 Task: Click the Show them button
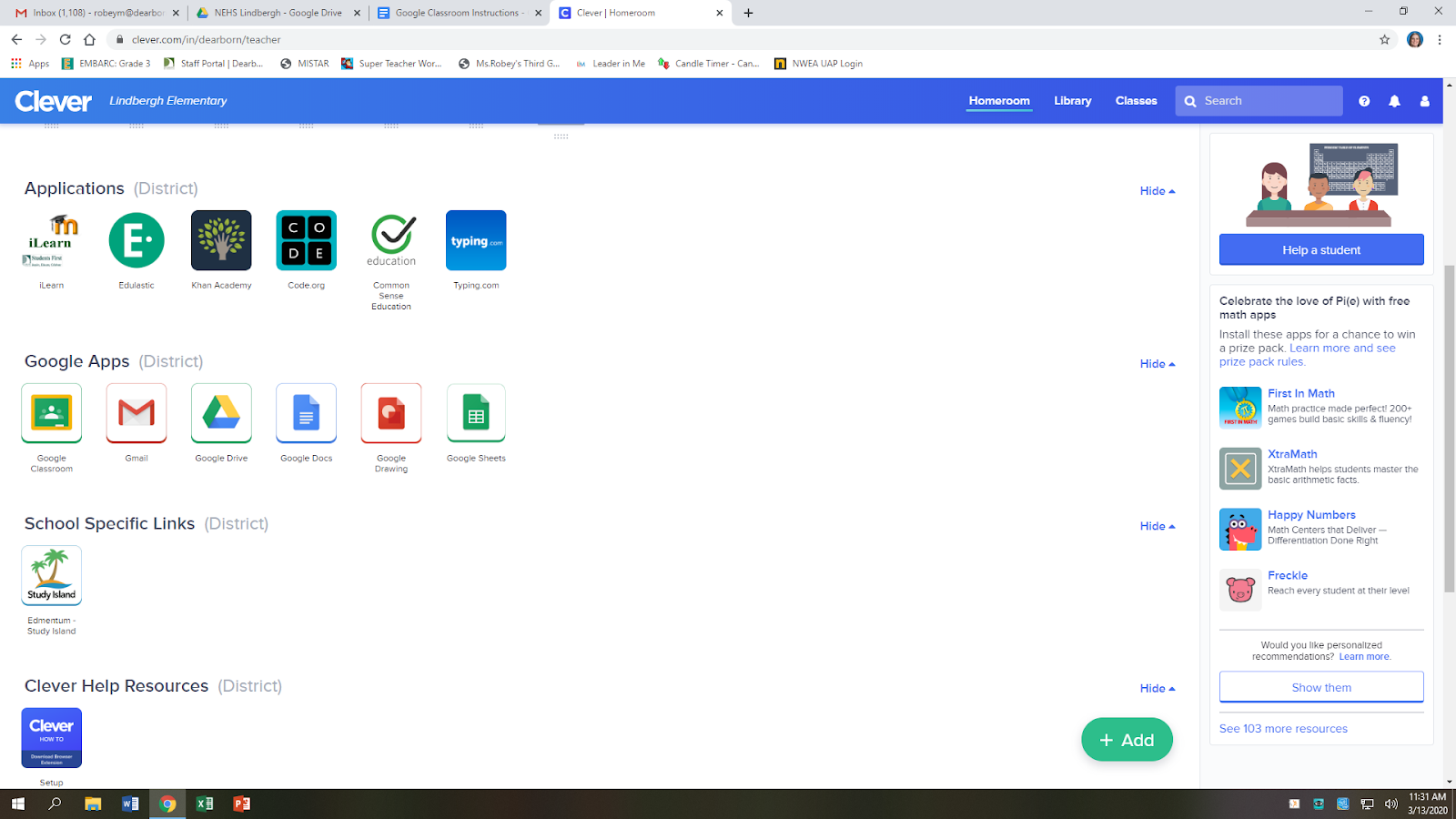click(1321, 688)
